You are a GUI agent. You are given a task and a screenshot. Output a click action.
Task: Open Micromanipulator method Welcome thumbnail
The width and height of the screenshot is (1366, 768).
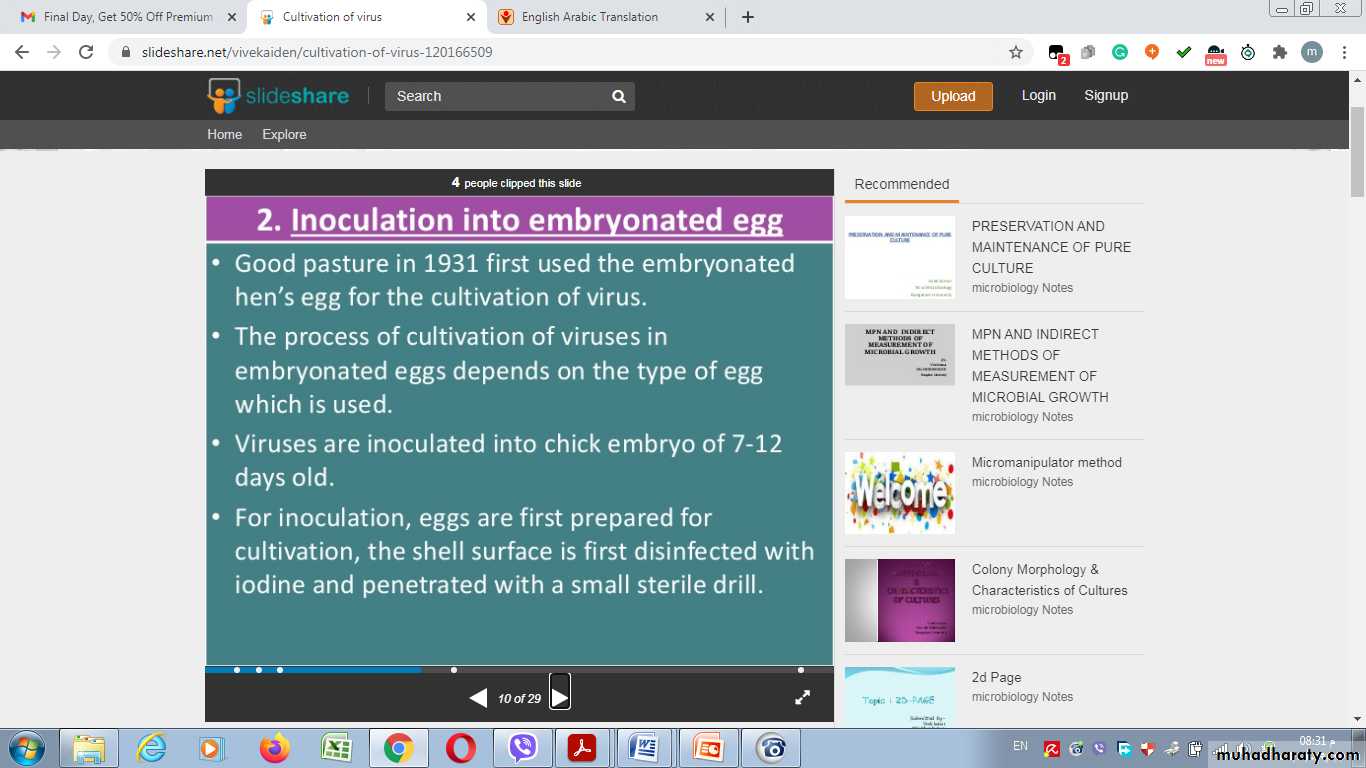coord(899,493)
